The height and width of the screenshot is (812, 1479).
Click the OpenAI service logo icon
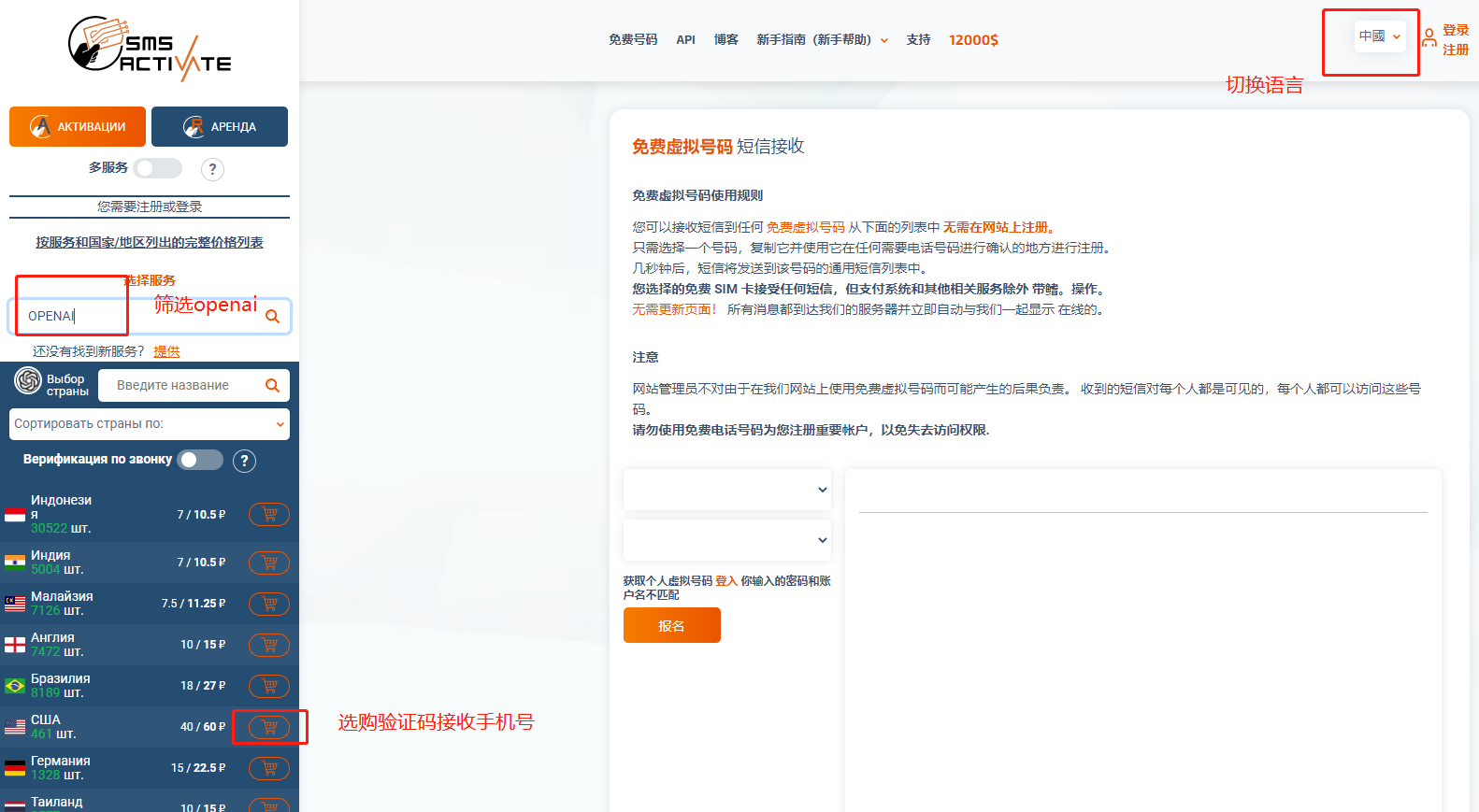(28, 380)
